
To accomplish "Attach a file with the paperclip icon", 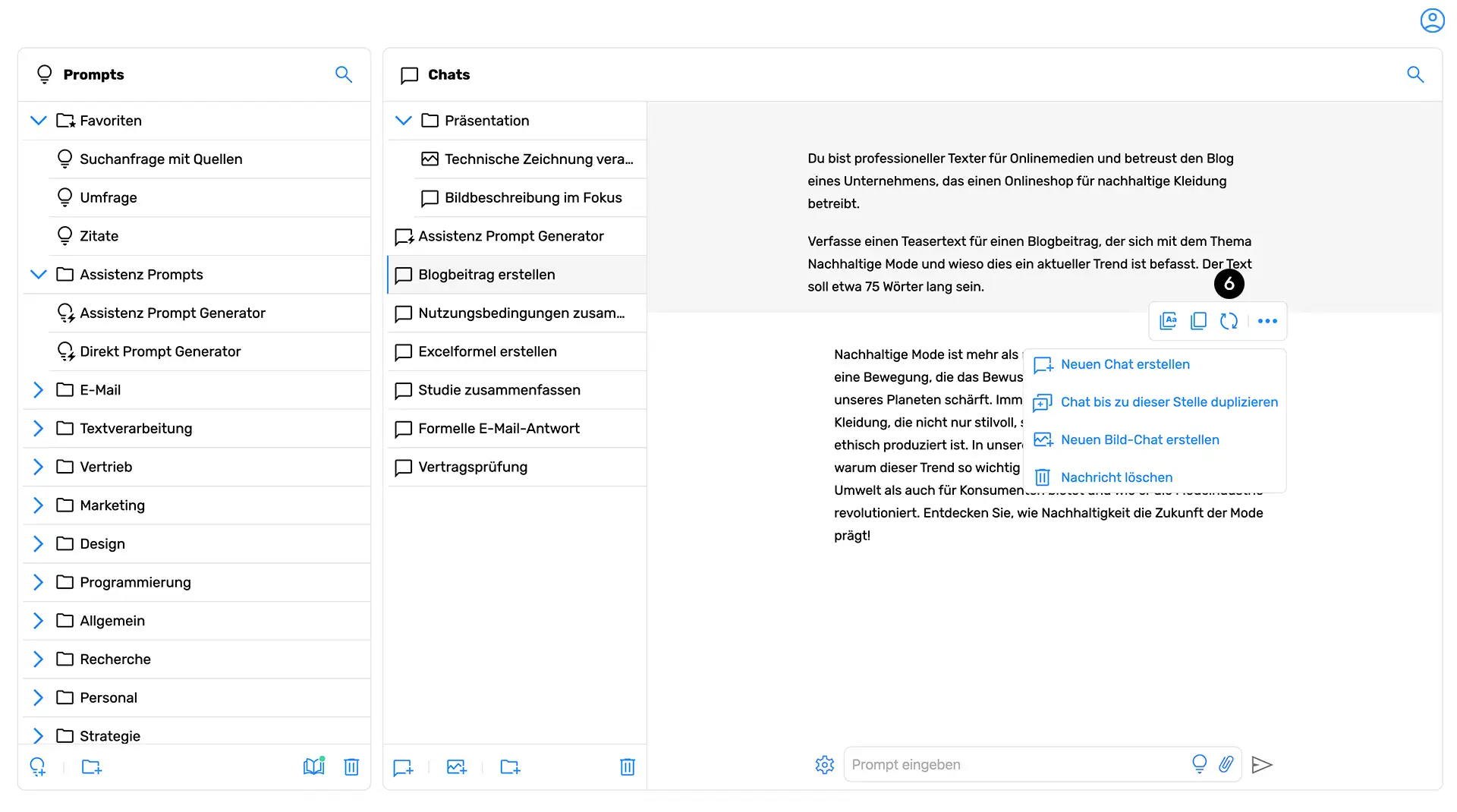I will pyautogui.click(x=1226, y=763).
